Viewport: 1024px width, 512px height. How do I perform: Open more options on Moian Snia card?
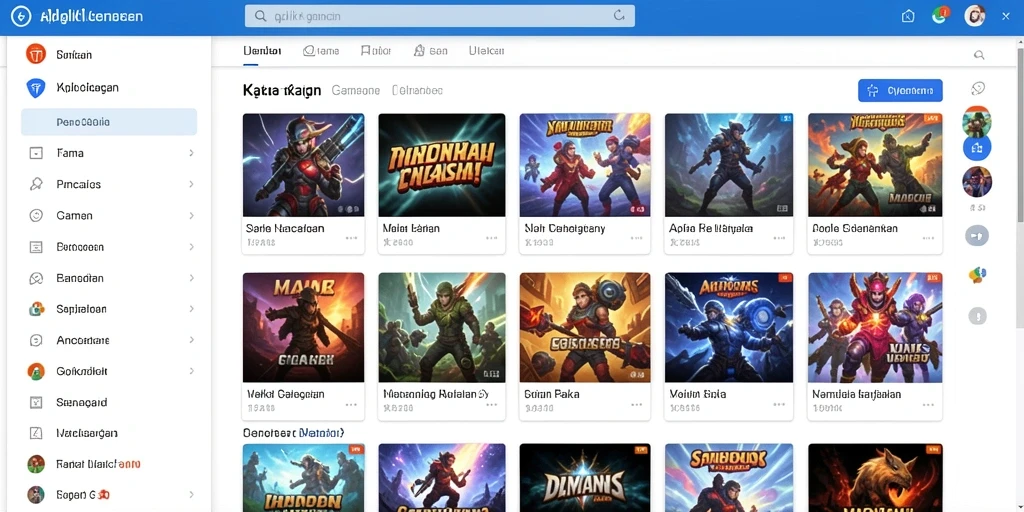(779, 405)
